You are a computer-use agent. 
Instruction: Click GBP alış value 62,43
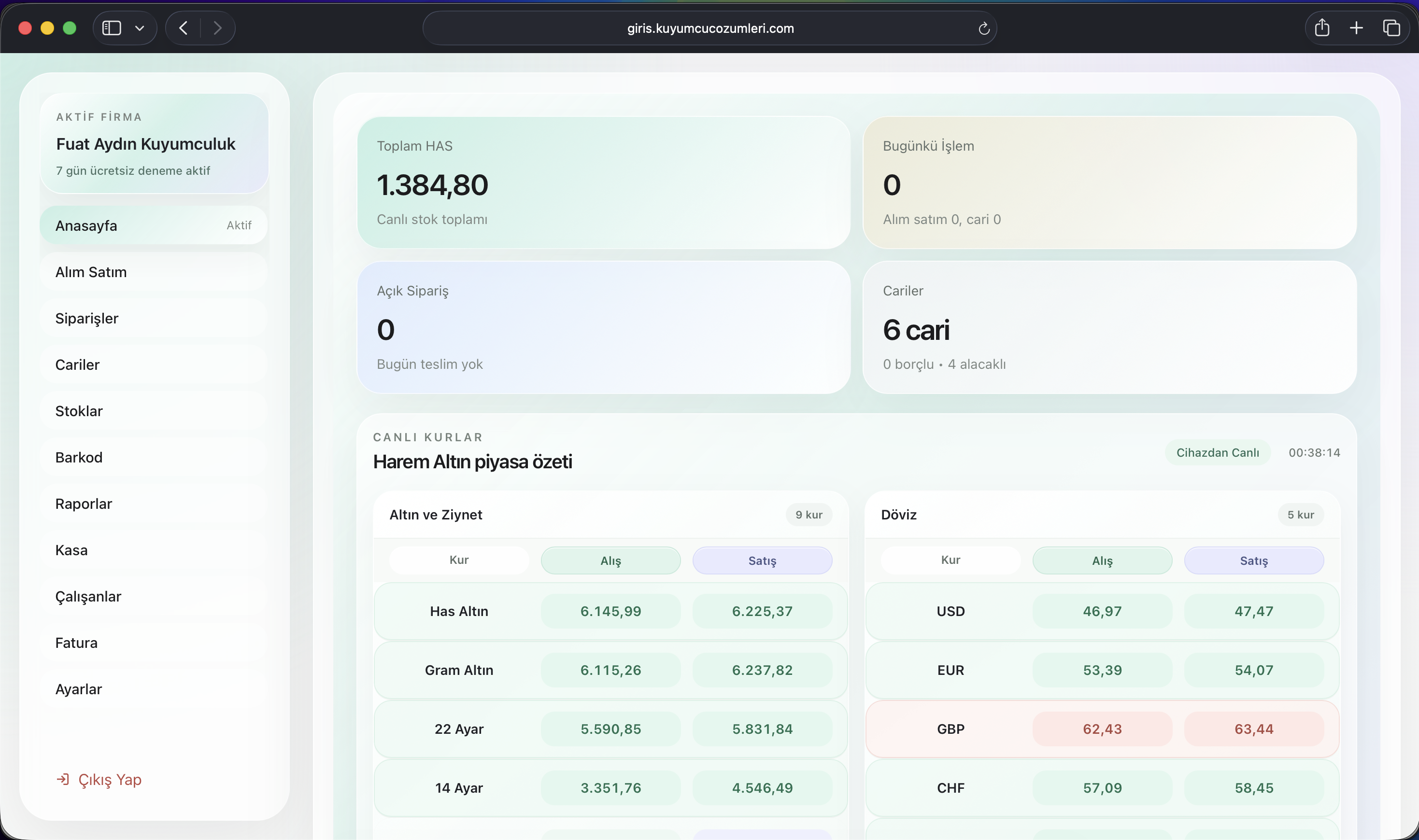pyautogui.click(x=1102, y=729)
